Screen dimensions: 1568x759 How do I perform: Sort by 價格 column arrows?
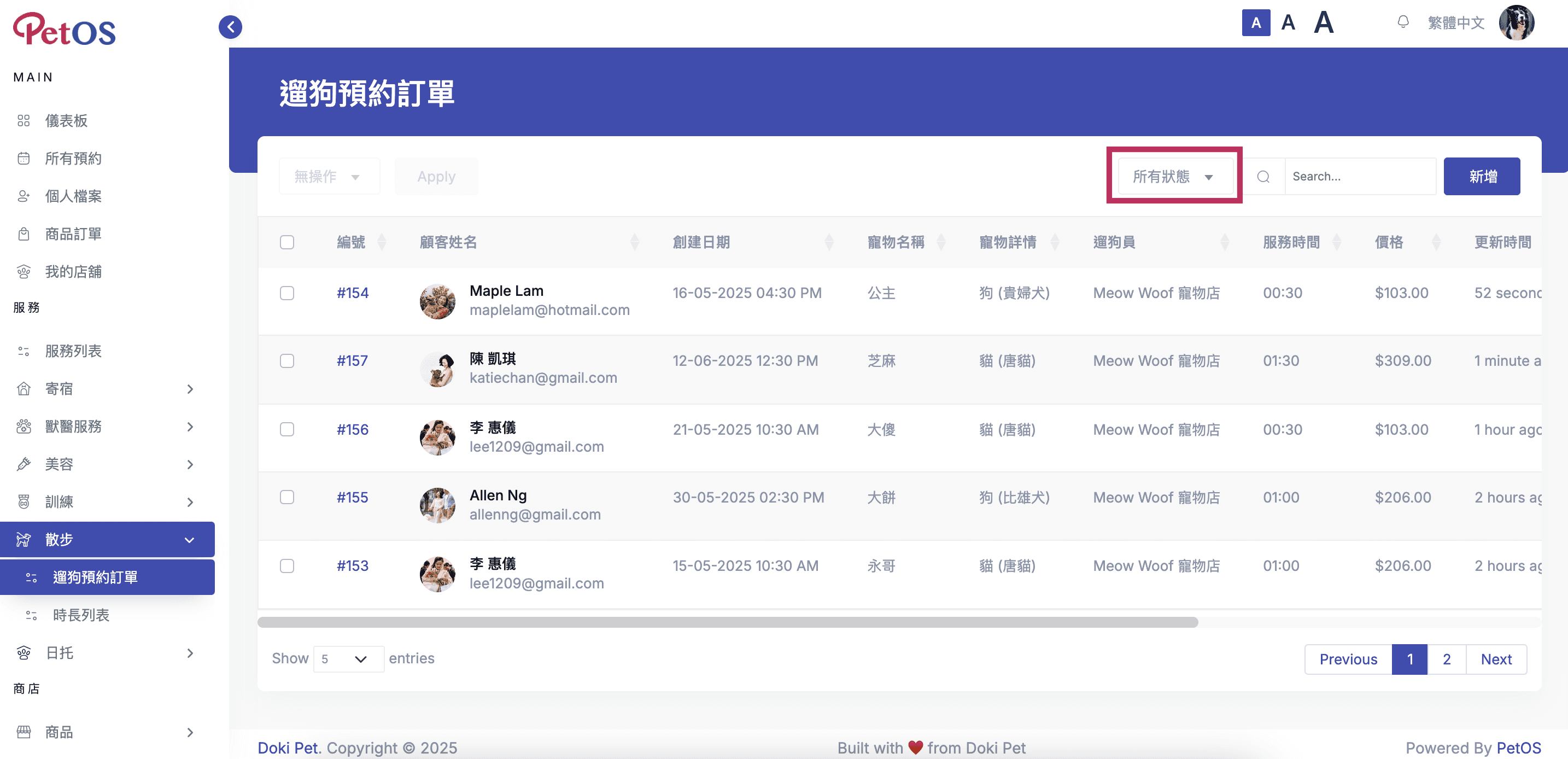pos(1437,242)
